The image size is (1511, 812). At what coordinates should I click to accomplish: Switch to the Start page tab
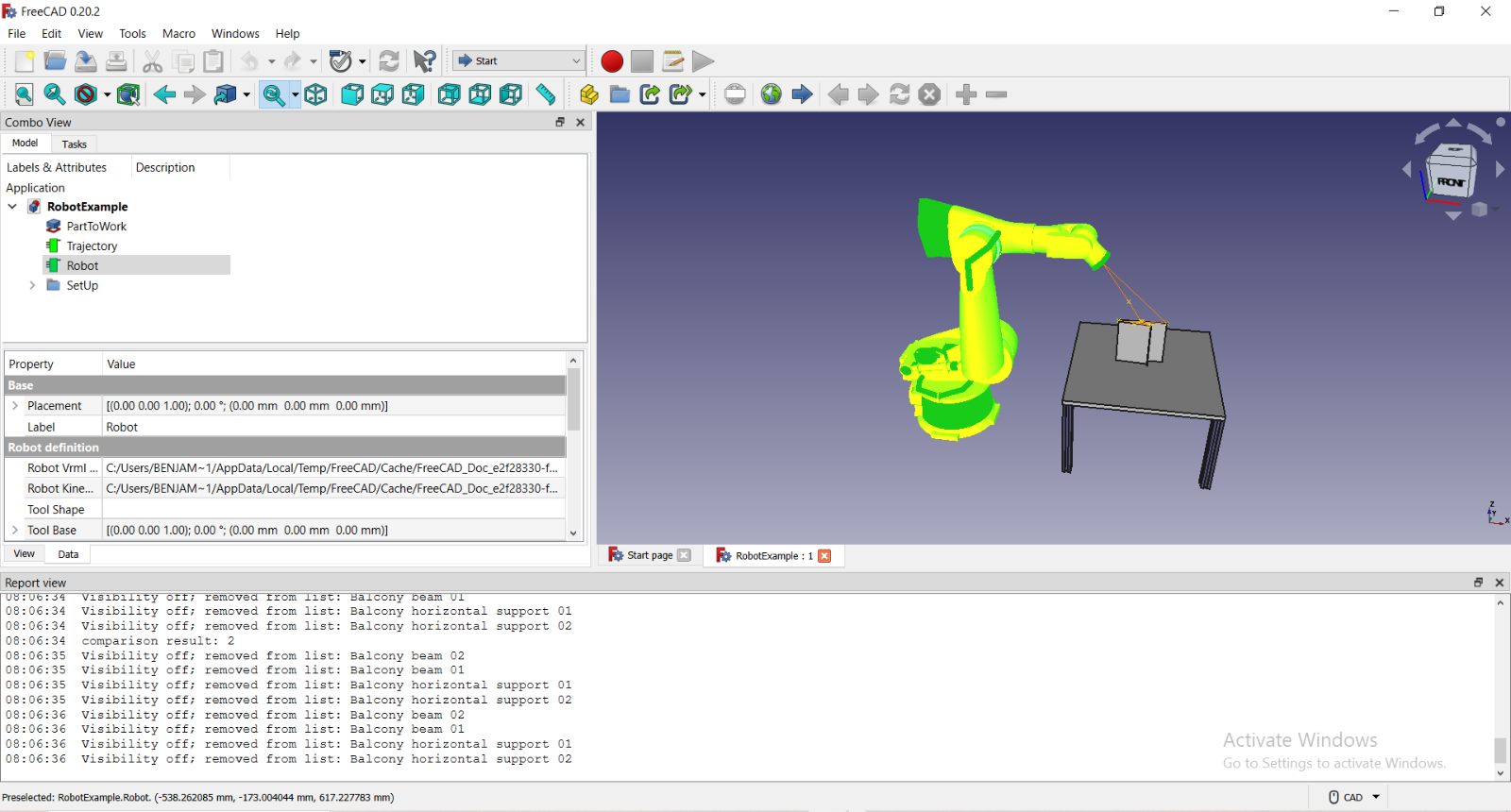pos(650,555)
